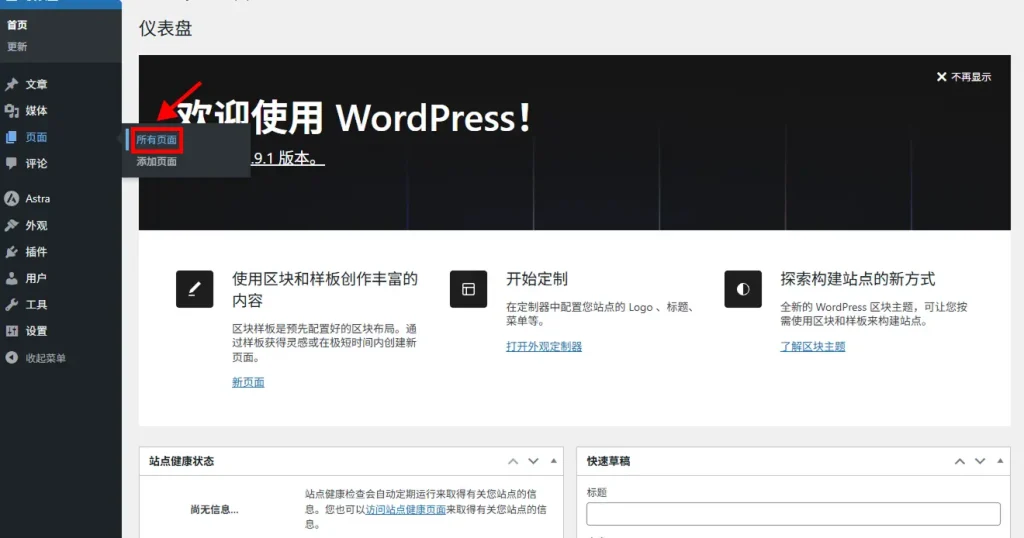Open the 外观 menu in sidebar
Screen dimensions: 1024x538
coord(37,225)
